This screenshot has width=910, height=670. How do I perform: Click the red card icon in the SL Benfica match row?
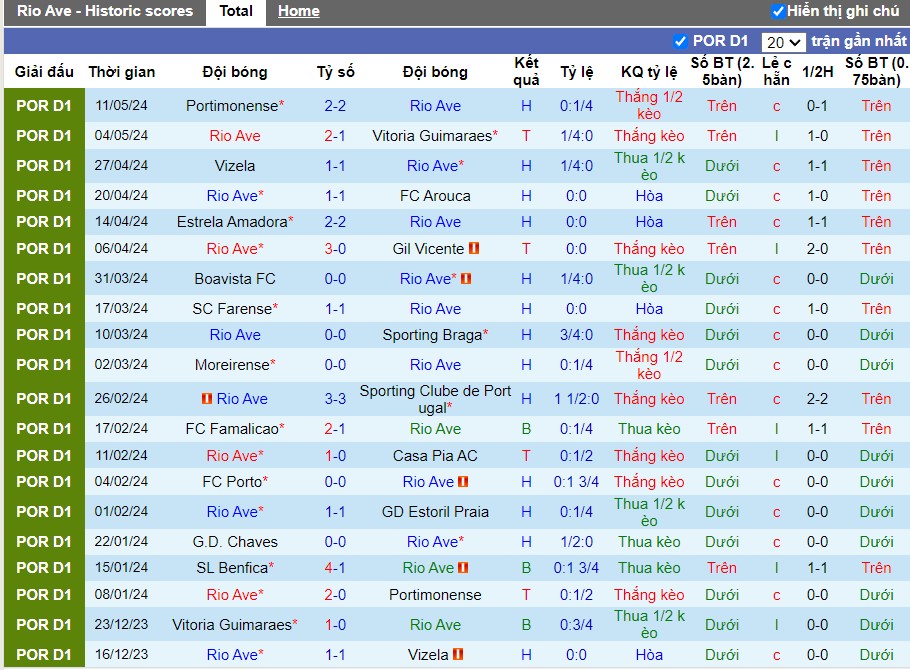(463, 568)
